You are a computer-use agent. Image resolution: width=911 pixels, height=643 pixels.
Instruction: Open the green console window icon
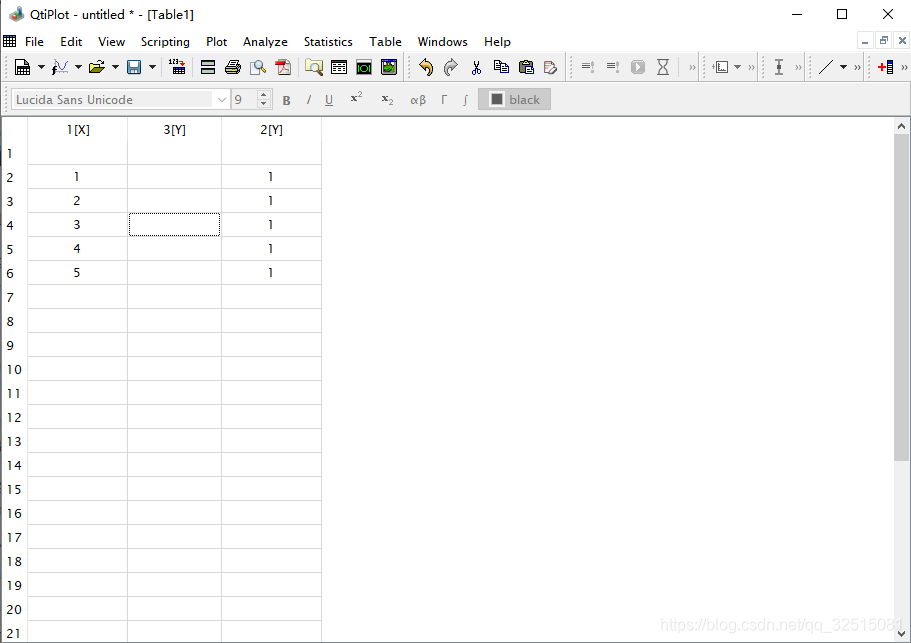[x=364, y=67]
